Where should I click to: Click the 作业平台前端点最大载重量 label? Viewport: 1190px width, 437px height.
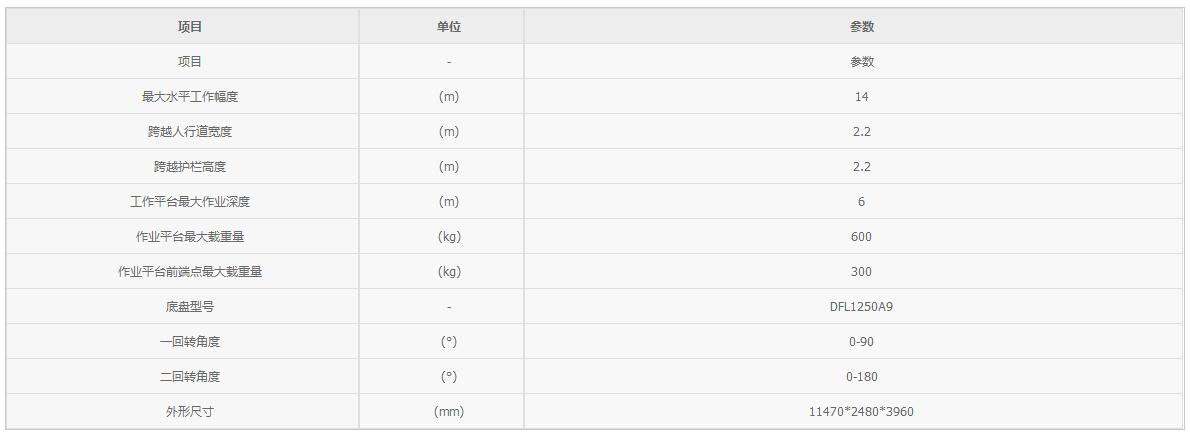point(190,272)
